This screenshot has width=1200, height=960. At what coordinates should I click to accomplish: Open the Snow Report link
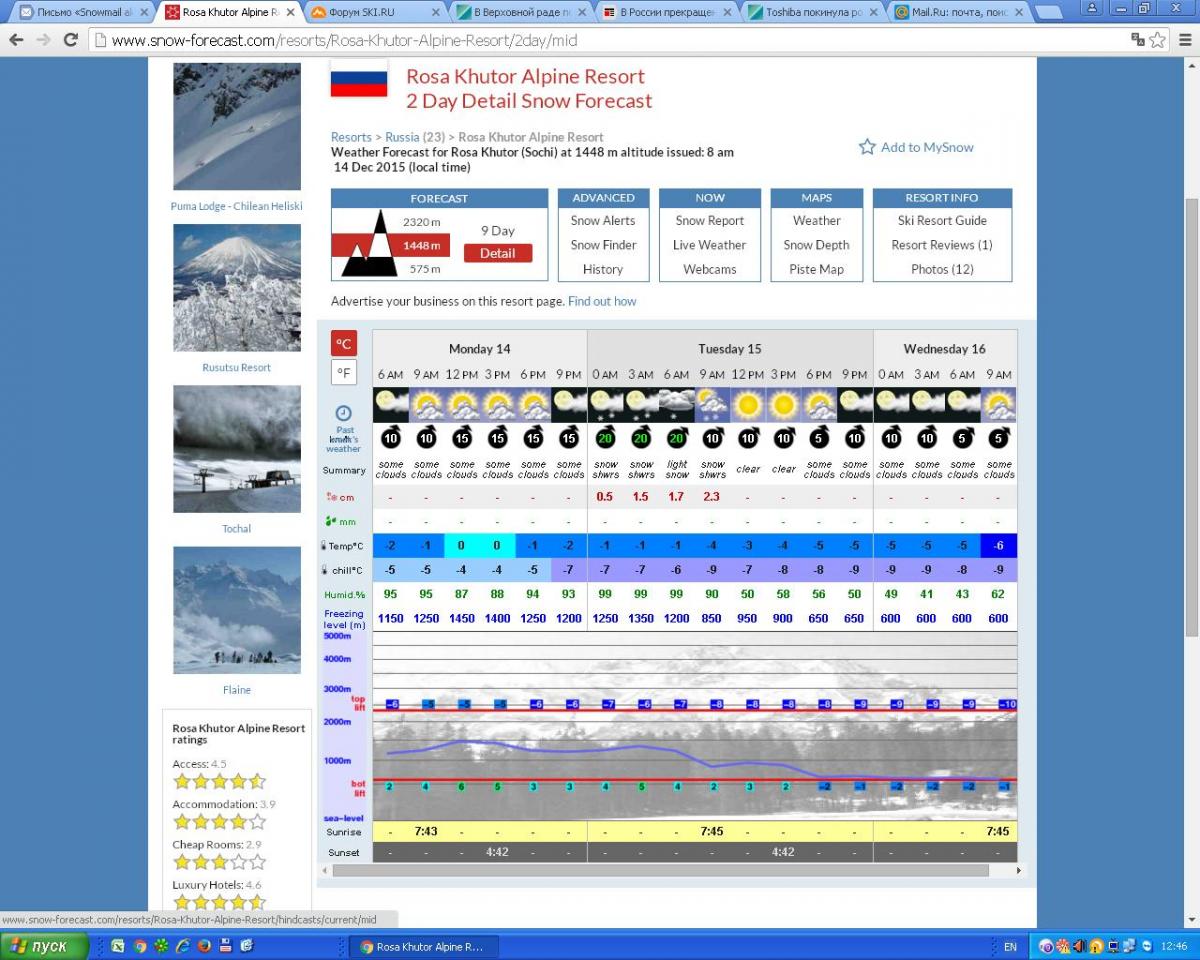(x=710, y=220)
